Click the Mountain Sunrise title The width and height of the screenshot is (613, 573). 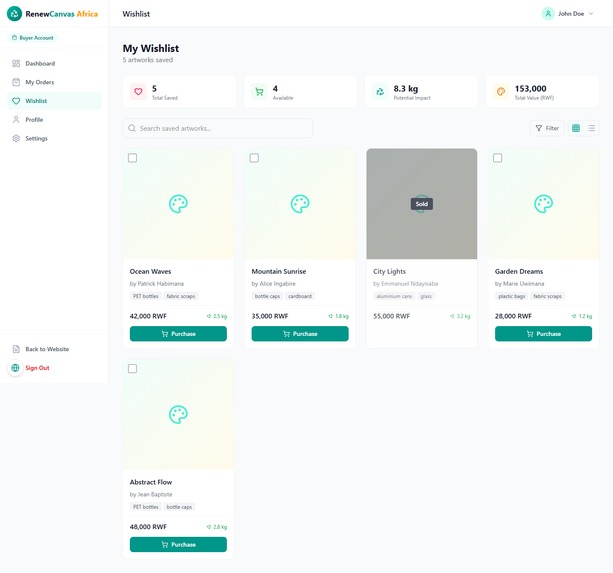tap(279, 271)
